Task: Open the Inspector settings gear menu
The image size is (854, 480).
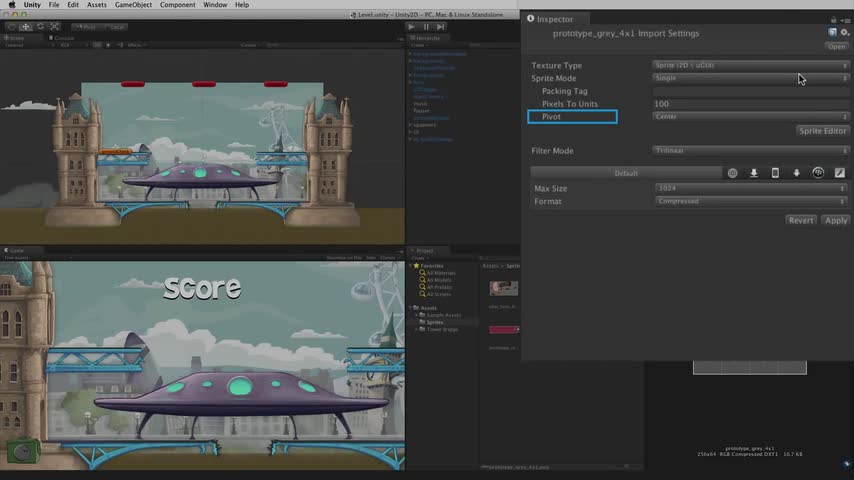Action: 845,33
